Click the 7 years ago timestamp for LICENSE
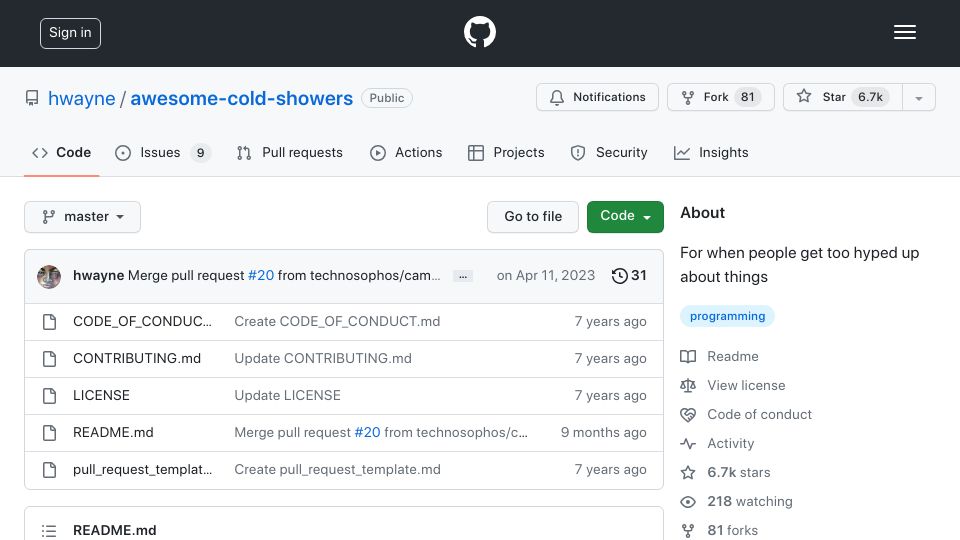 pos(610,396)
